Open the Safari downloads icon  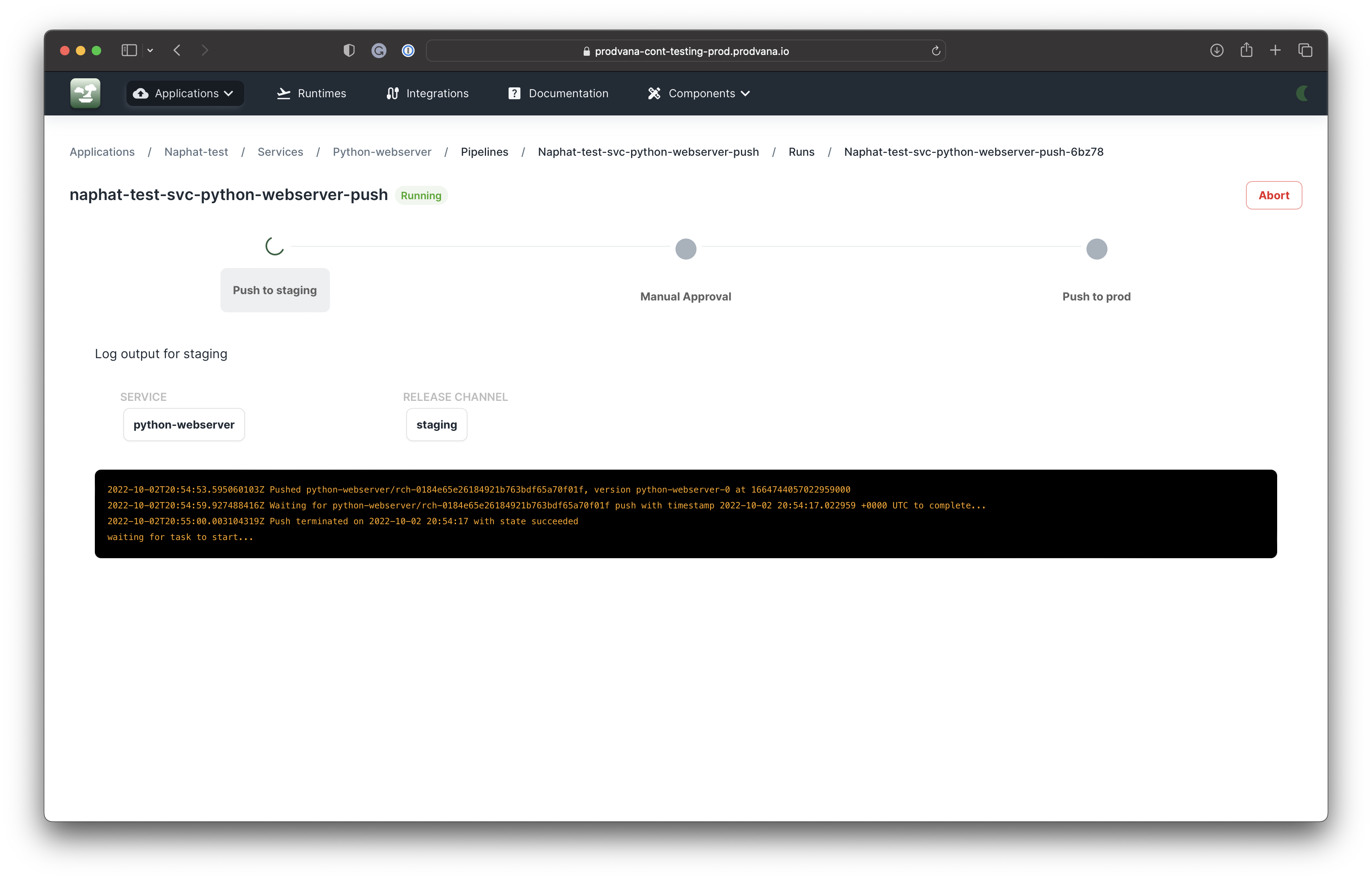(x=1217, y=50)
